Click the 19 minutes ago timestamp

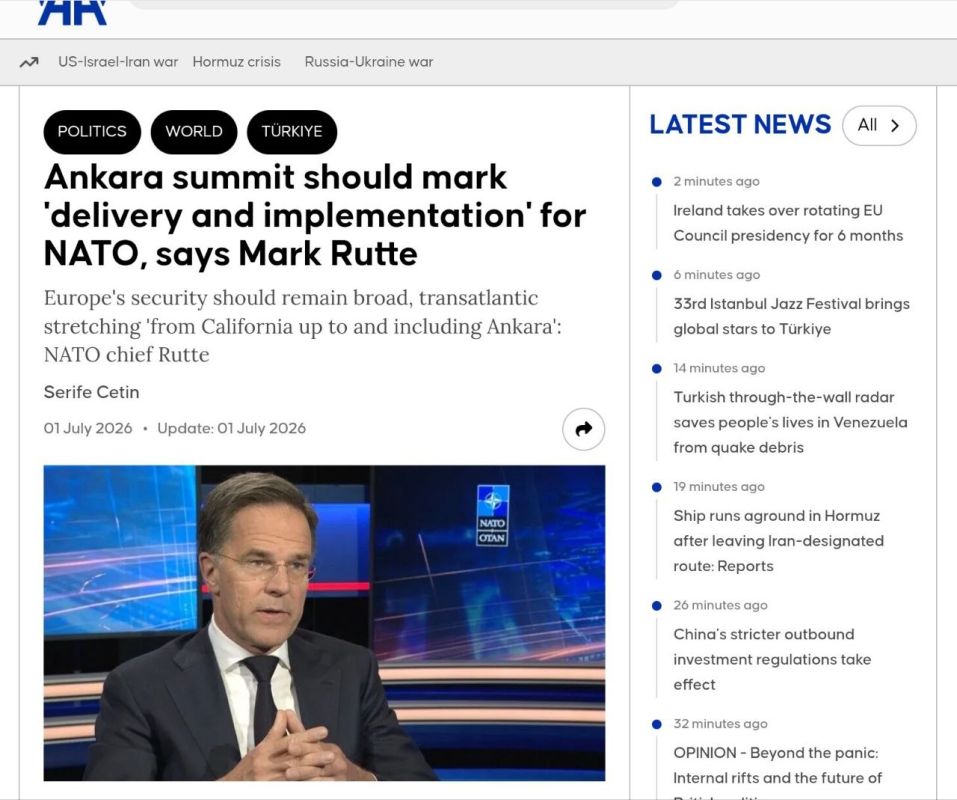[719, 486]
